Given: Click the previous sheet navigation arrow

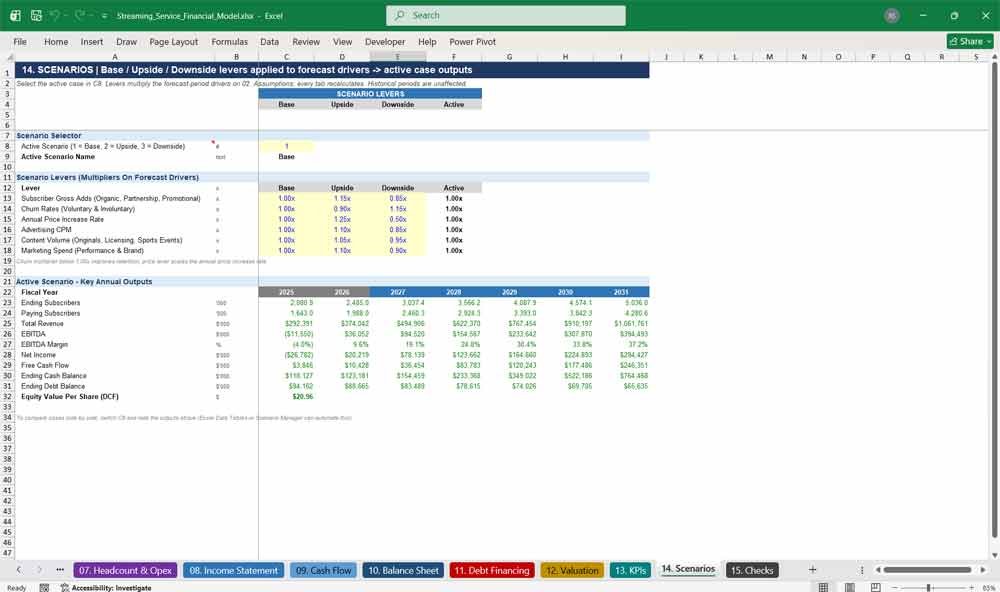Looking at the screenshot, I should pyautogui.click(x=18, y=570).
